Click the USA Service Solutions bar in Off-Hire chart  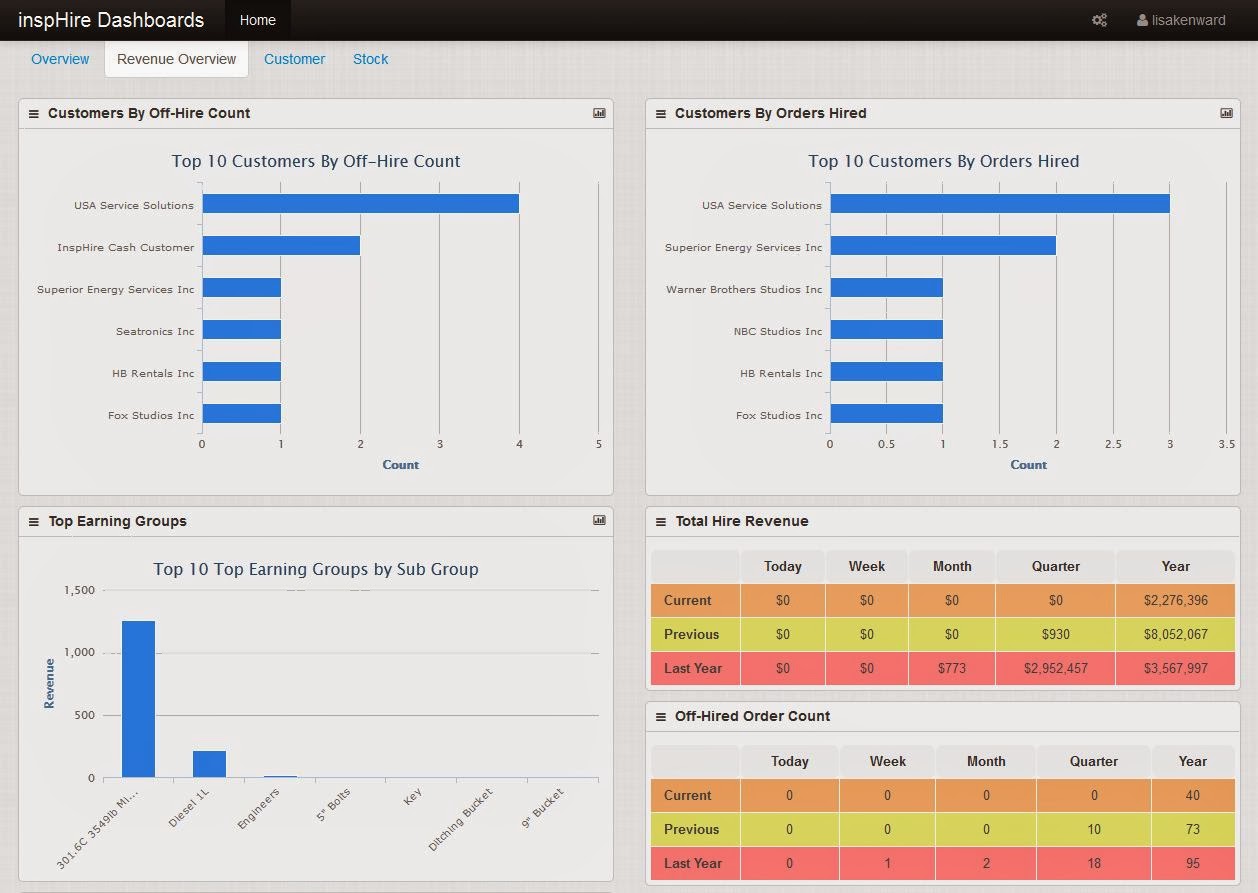[x=361, y=204]
